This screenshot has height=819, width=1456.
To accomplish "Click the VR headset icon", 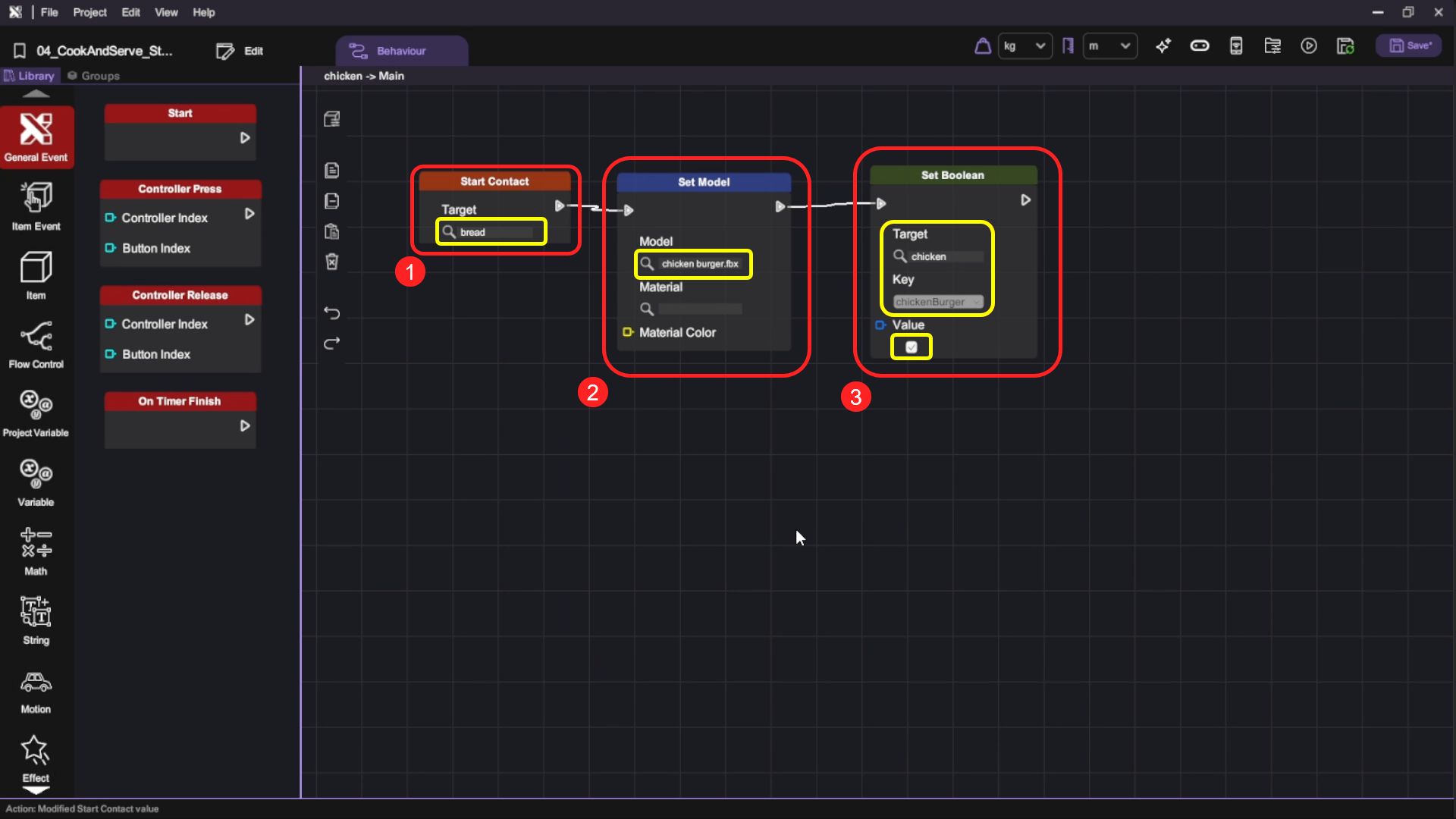I will (x=1200, y=46).
